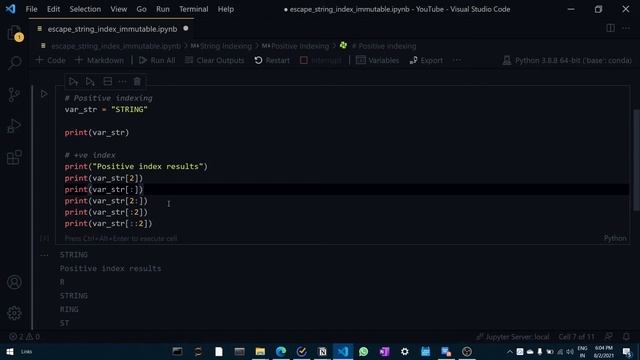The width and height of the screenshot is (640, 360).
Task: Click code line print(var_str[::2])
Action: tap(108, 224)
